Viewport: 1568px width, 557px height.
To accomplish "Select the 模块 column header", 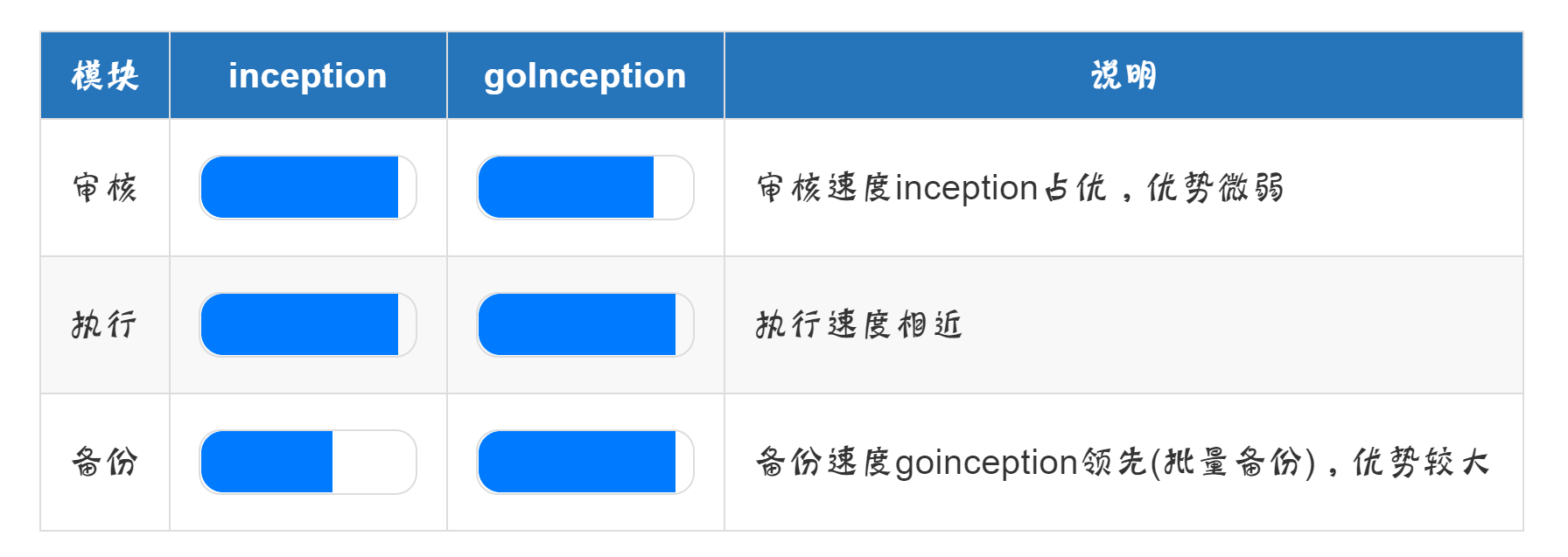I will pos(105,76).
